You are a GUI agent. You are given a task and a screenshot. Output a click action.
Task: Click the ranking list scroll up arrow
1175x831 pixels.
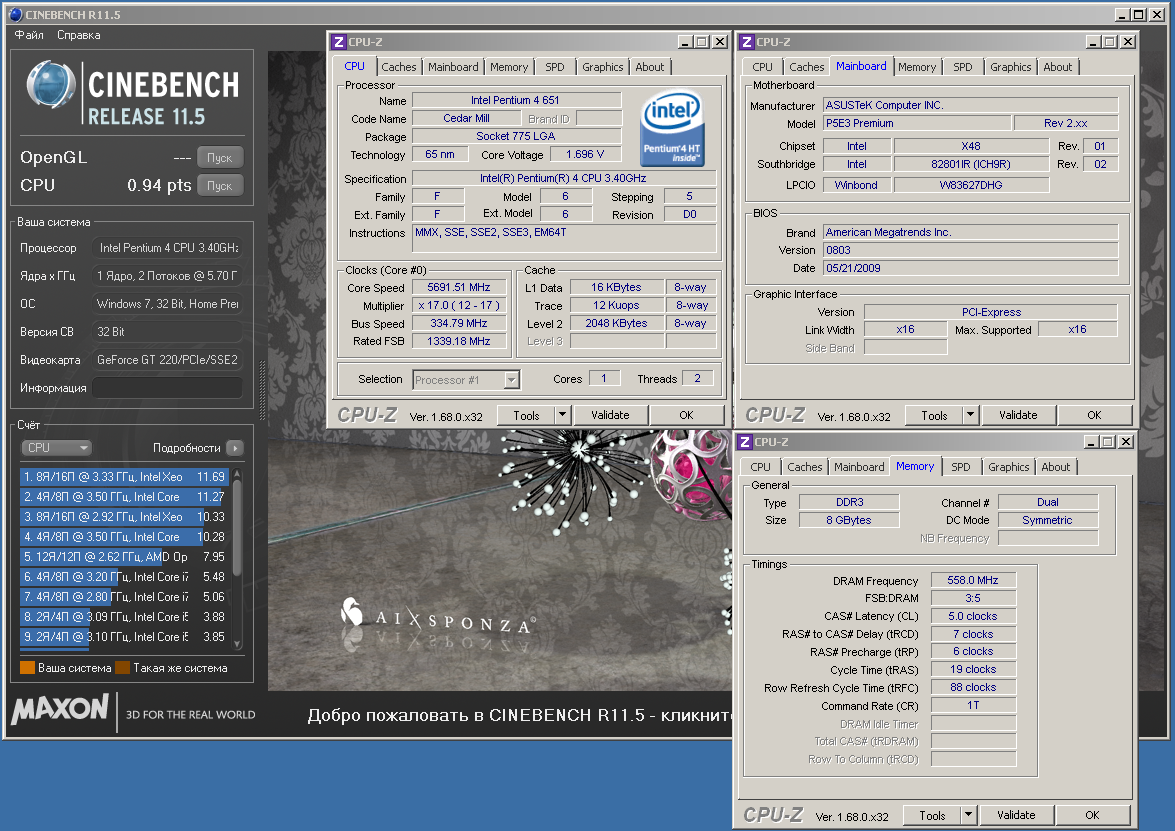(x=238, y=474)
